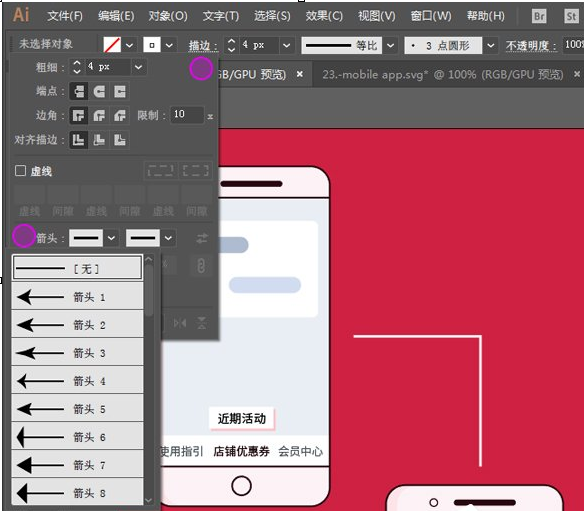Expand the fill color dropdown arrow
584x511 pixels.
129,45
